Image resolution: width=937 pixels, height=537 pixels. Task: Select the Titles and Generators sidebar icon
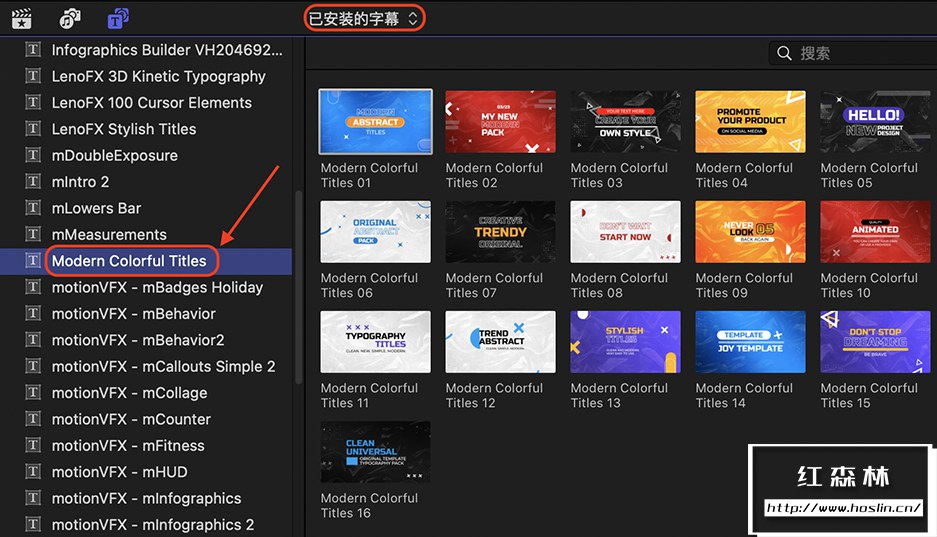point(118,19)
